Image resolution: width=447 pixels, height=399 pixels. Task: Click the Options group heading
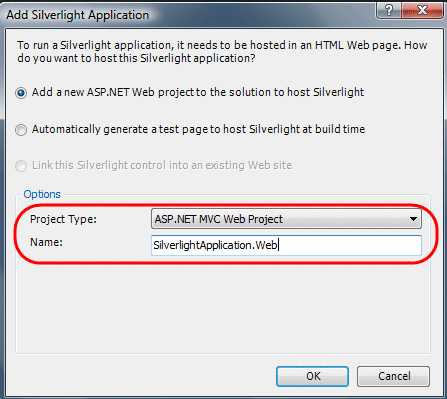point(42,194)
